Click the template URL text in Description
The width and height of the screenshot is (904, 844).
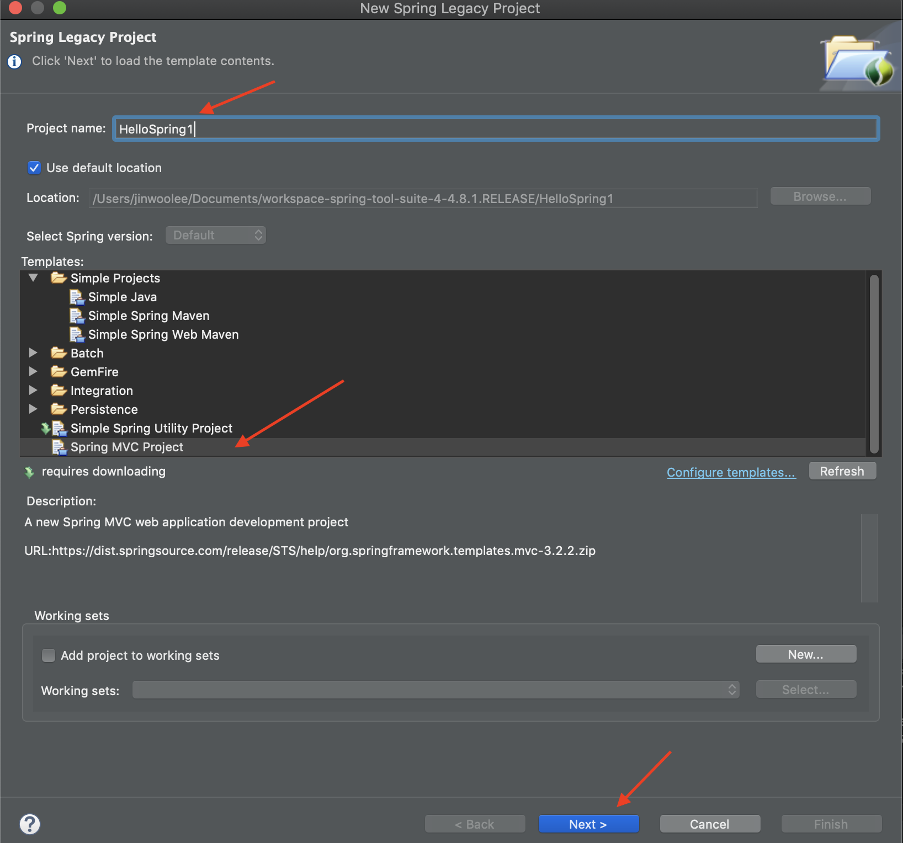pyautogui.click(x=310, y=551)
